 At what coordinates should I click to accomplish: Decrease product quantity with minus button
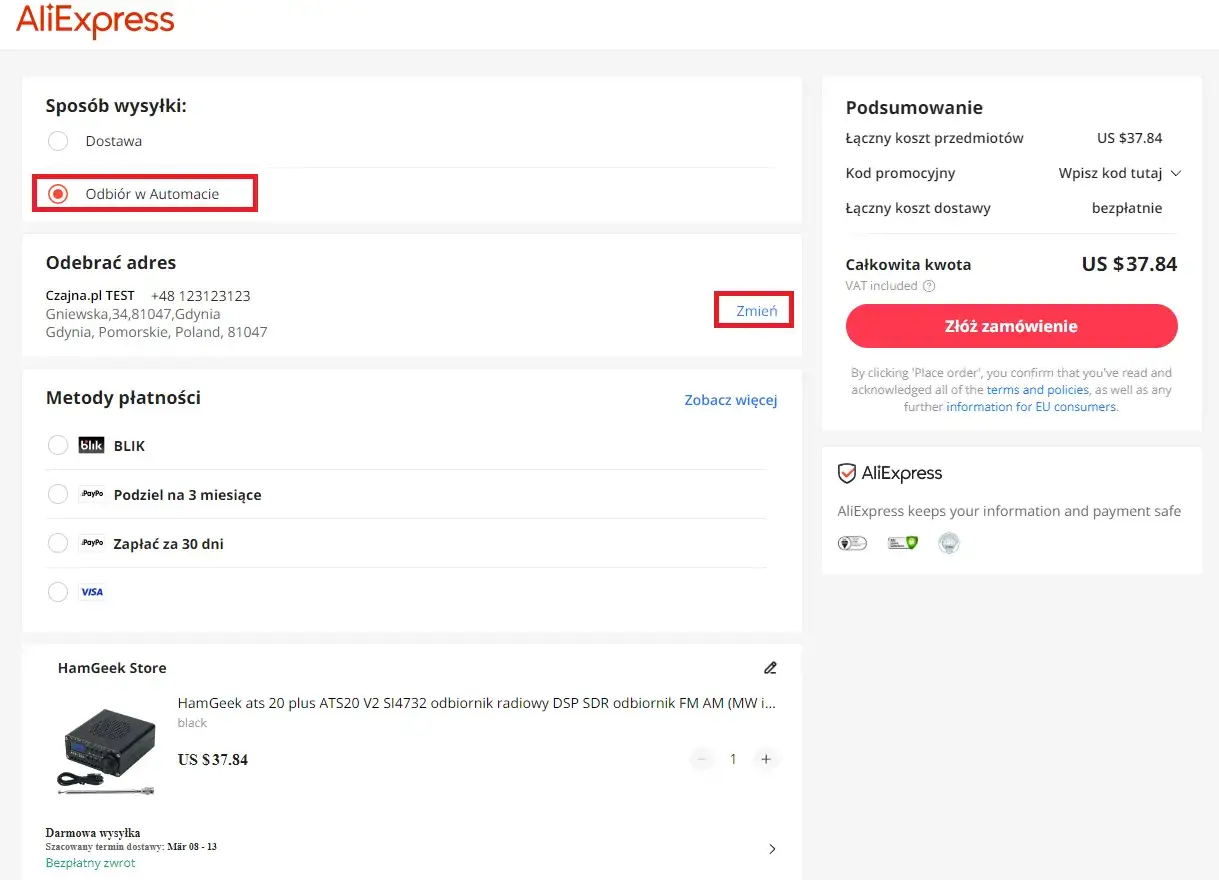[702, 759]
